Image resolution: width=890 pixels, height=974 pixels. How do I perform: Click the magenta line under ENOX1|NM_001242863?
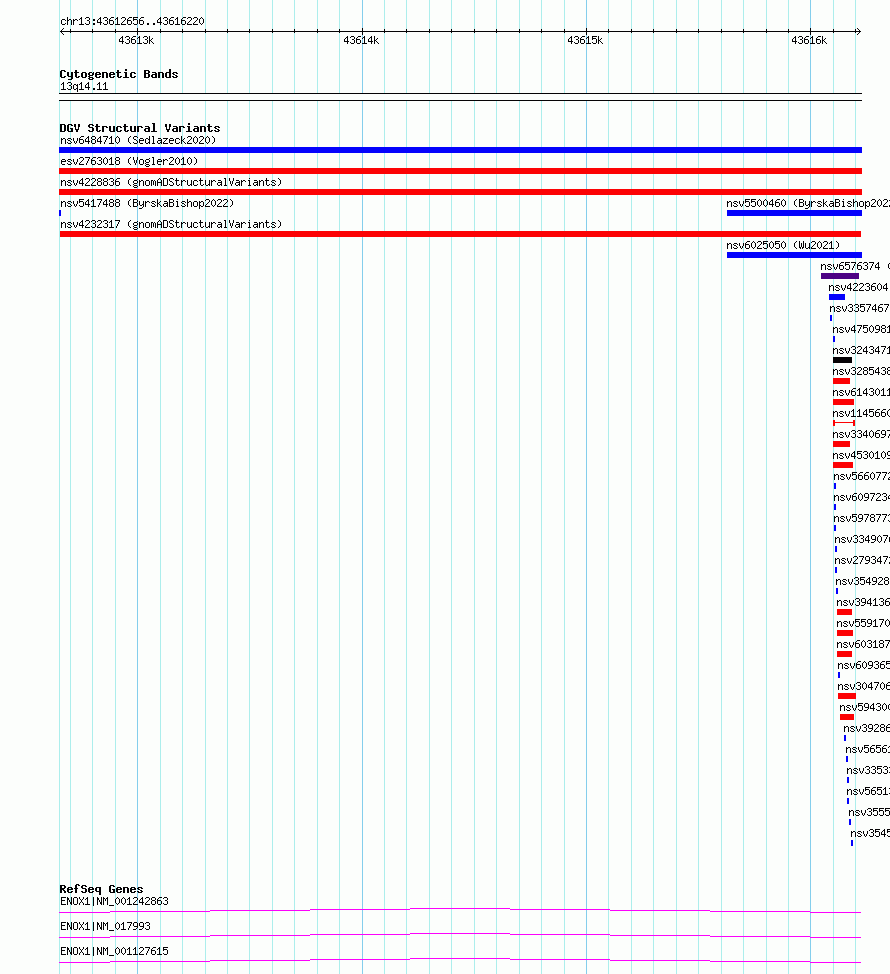click(460, 911)
